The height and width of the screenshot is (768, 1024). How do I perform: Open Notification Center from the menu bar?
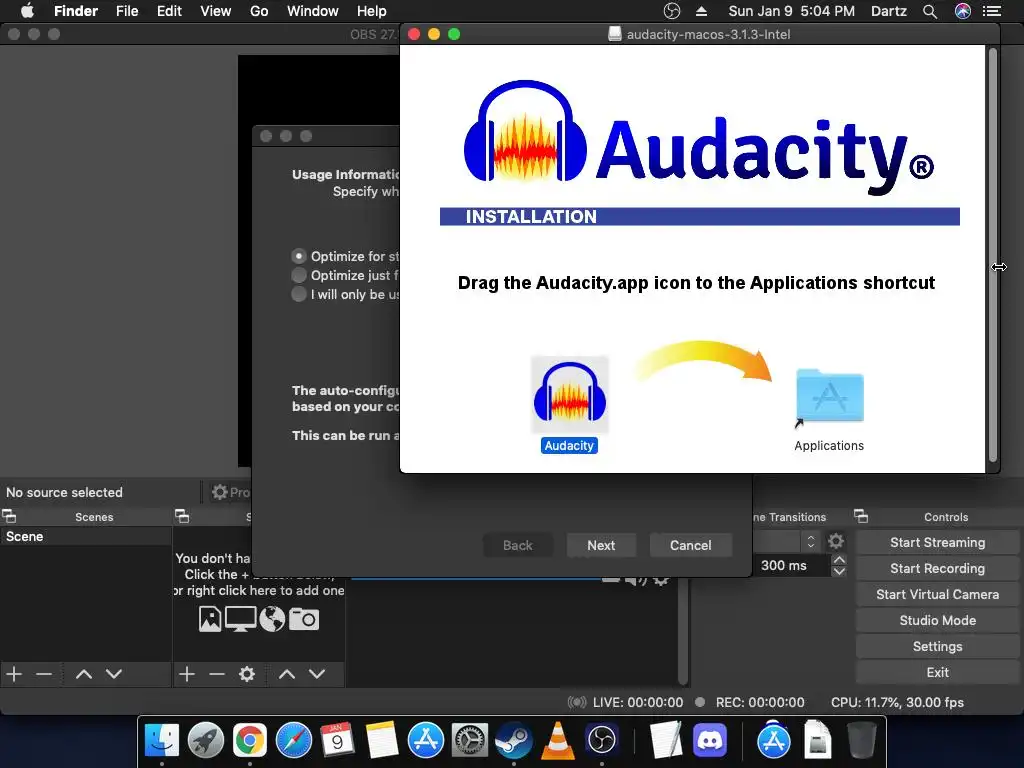pos(992,11)
